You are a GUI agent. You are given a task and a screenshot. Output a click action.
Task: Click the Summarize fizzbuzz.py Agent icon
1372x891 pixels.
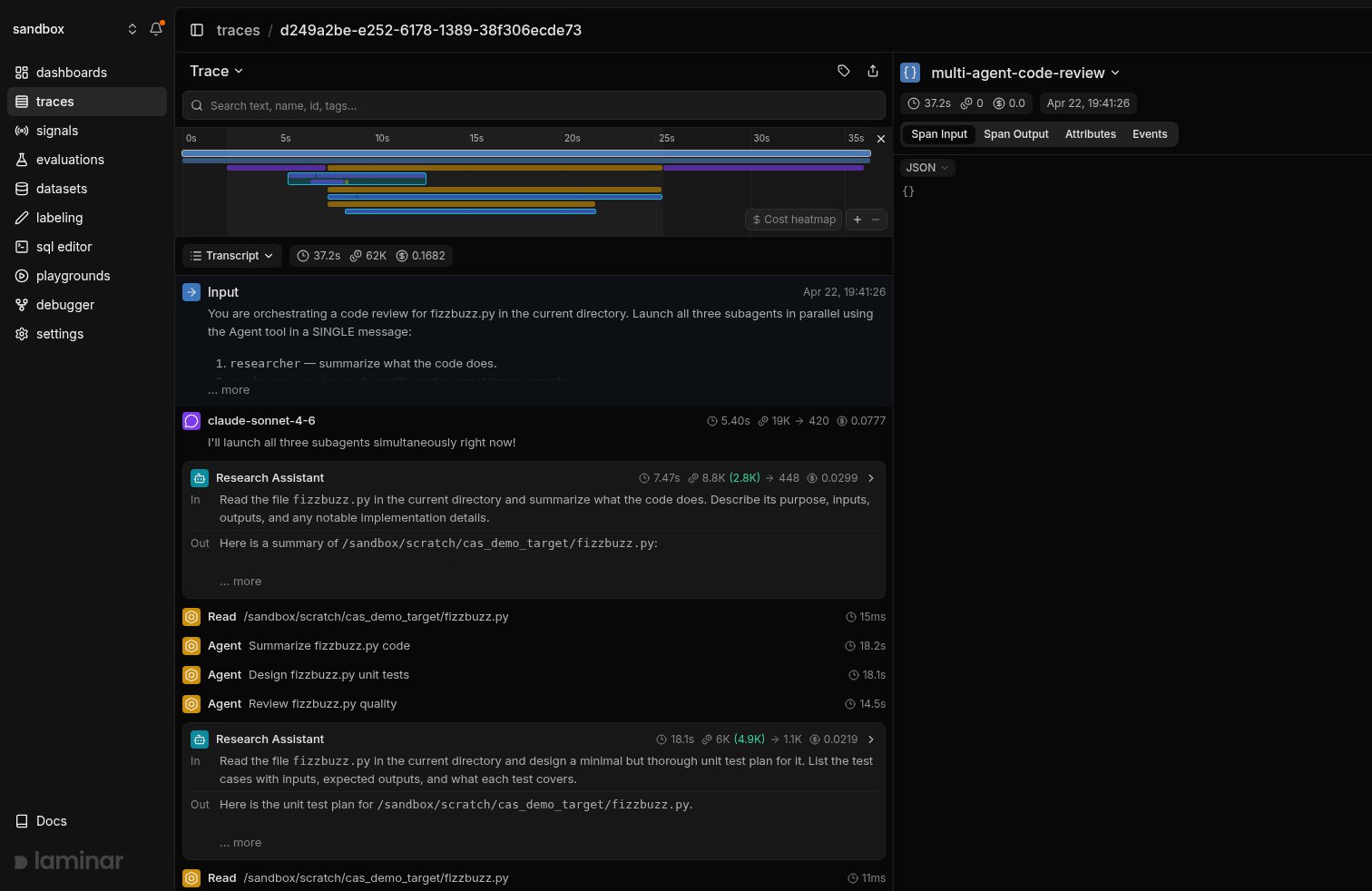coord(191,646)
